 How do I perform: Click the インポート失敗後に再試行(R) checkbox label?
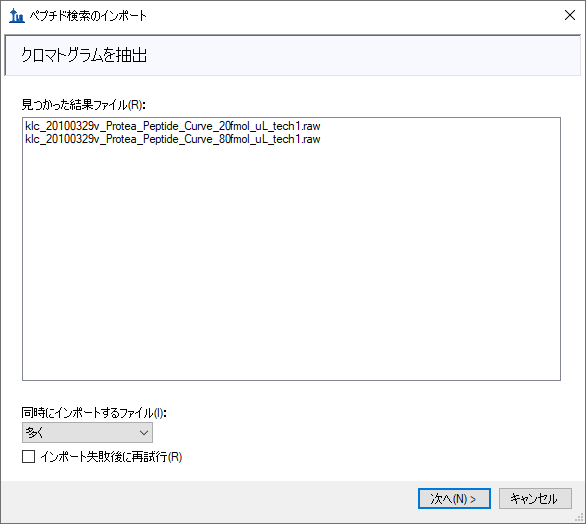pos(111,457)
